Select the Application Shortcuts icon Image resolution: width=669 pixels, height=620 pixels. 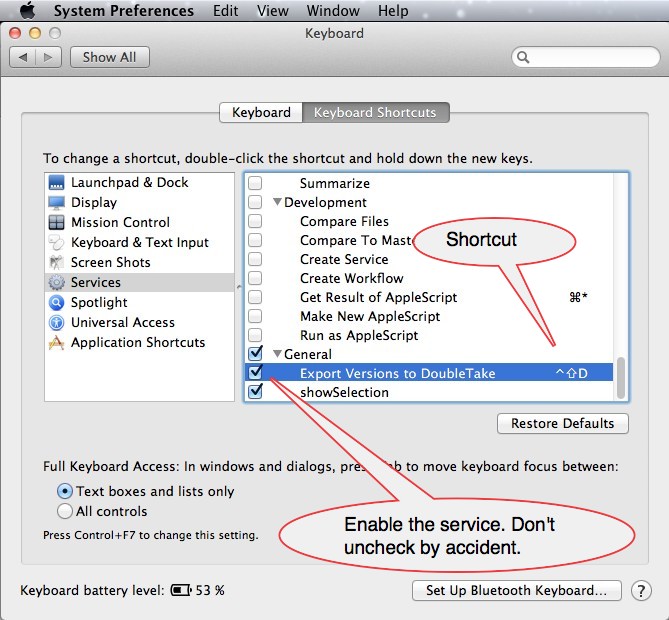pos(56,343)
